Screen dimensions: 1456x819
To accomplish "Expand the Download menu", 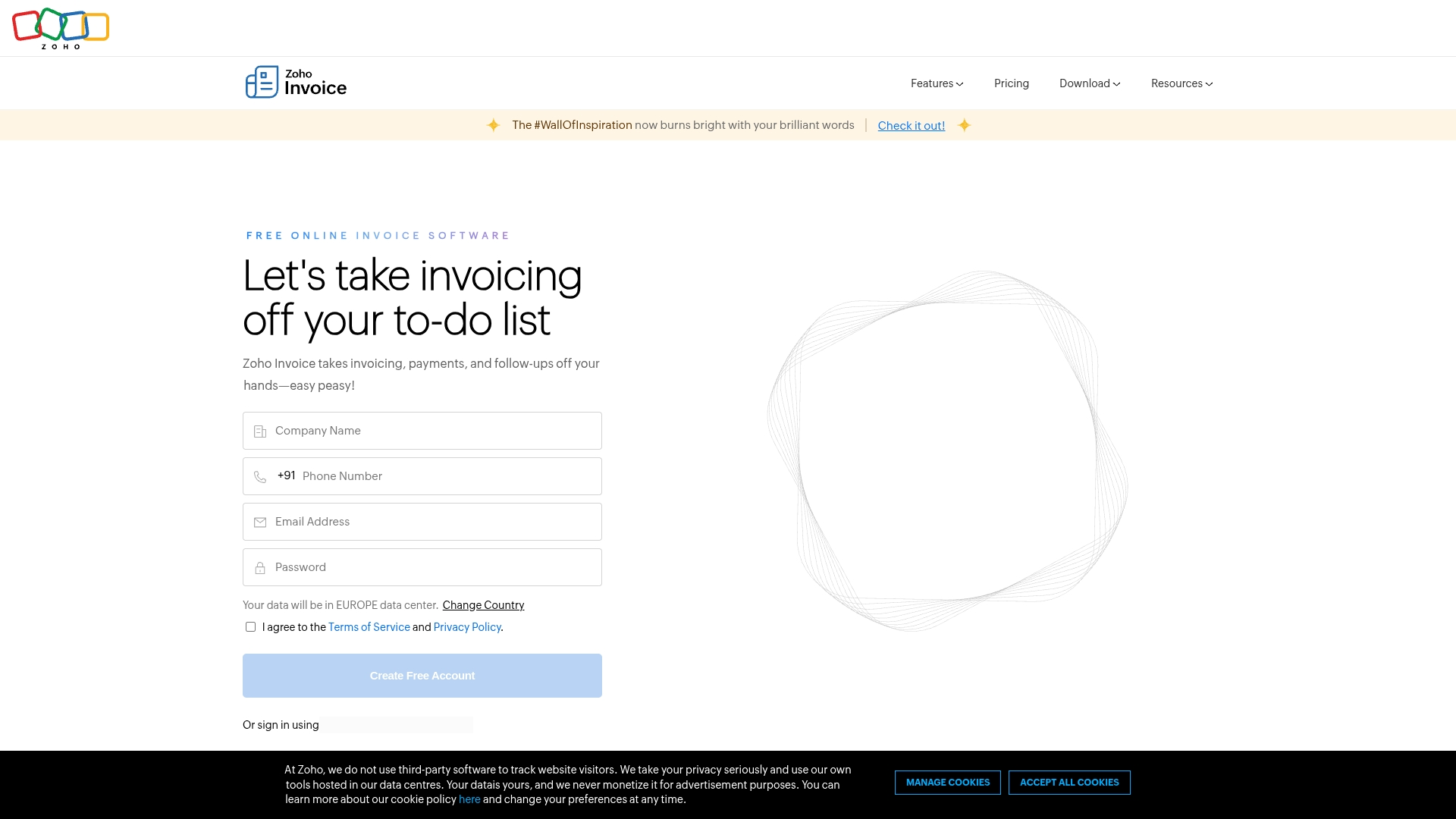I will pos(1090,83).
